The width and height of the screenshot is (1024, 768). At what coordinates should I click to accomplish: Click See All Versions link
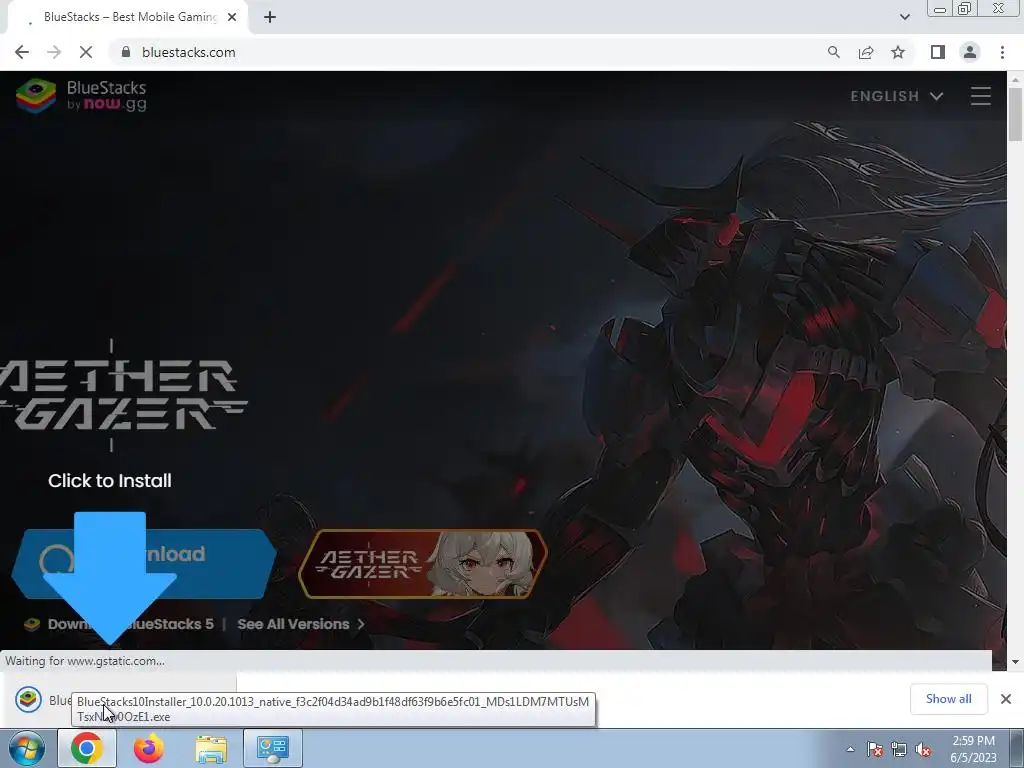pos(300,624)
